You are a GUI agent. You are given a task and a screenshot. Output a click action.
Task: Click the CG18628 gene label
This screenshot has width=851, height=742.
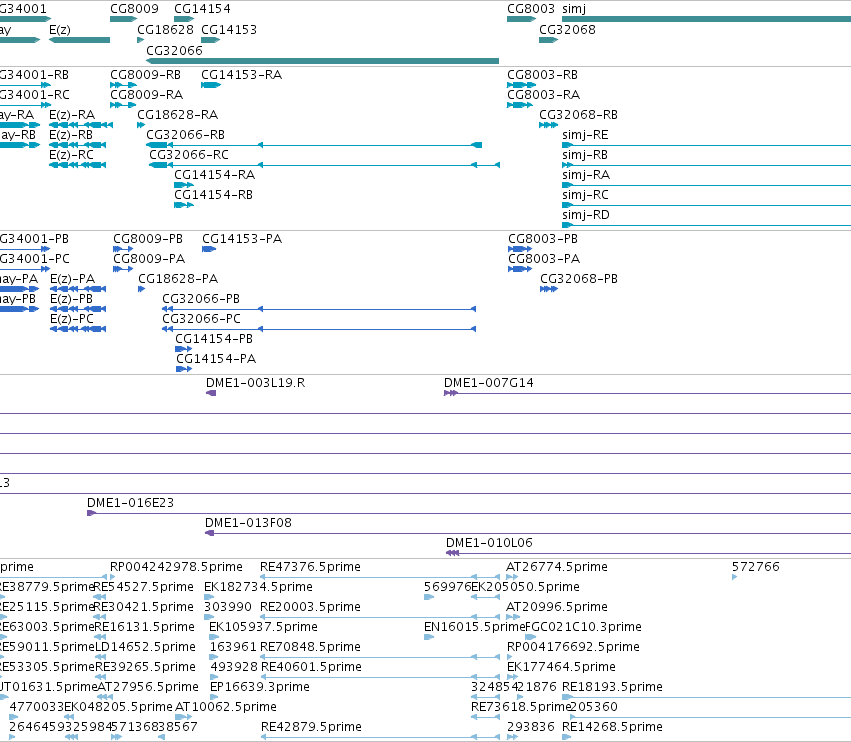(x=165, y=30)
